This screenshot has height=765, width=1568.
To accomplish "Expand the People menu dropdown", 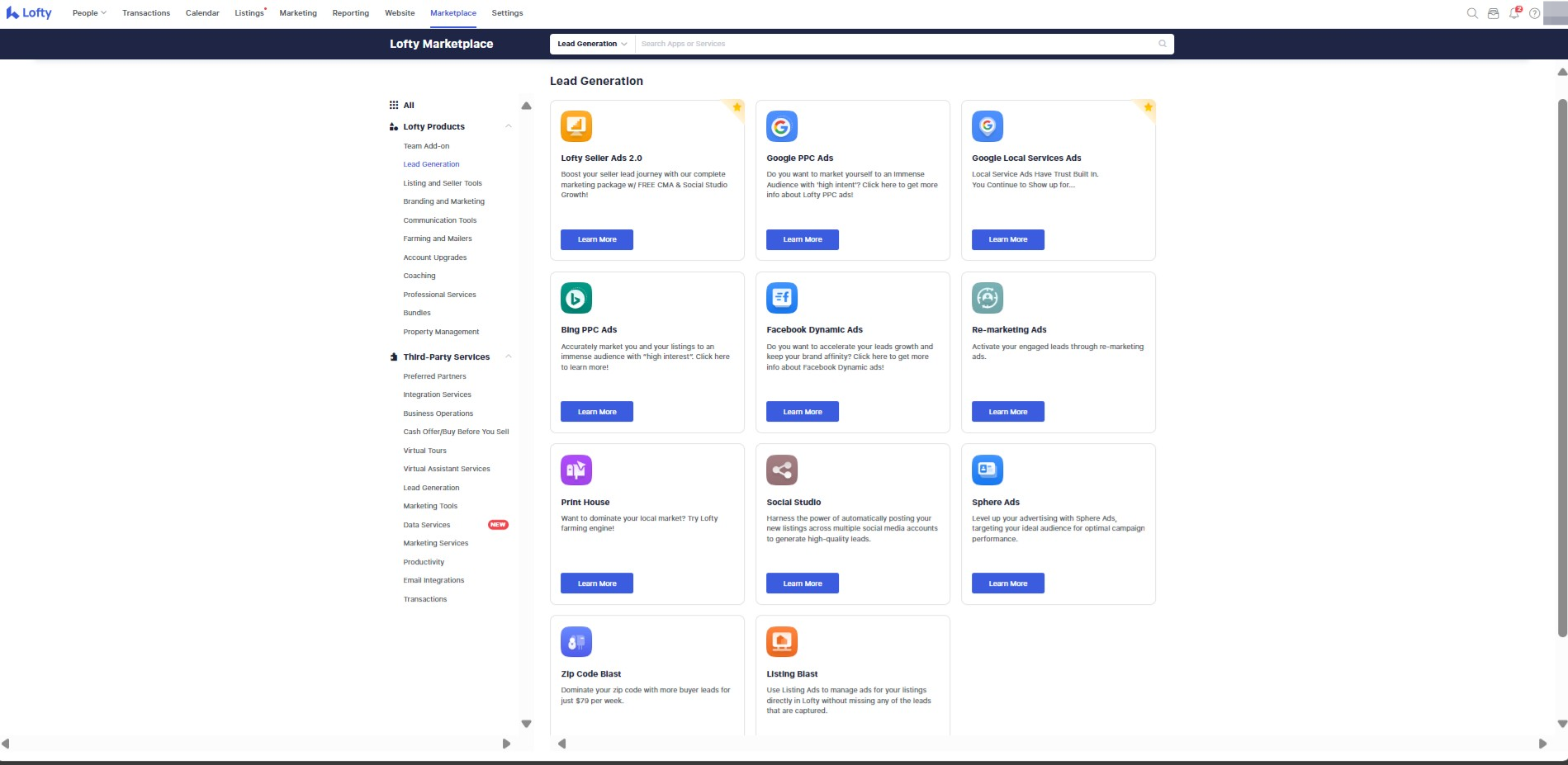I will 89,13.
